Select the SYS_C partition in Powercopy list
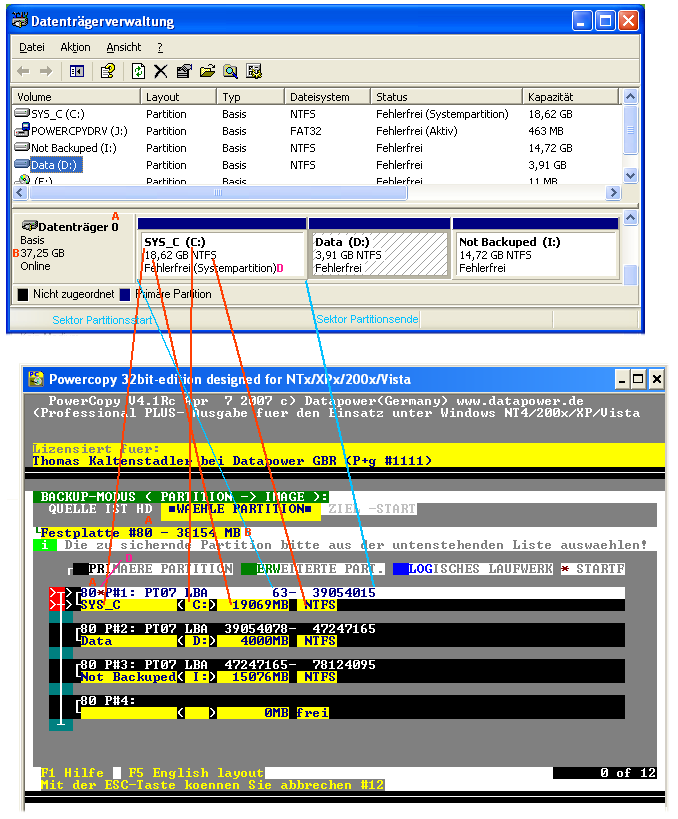Image resolution: width=678 pixels, height=819 pixels. (101, 605)
